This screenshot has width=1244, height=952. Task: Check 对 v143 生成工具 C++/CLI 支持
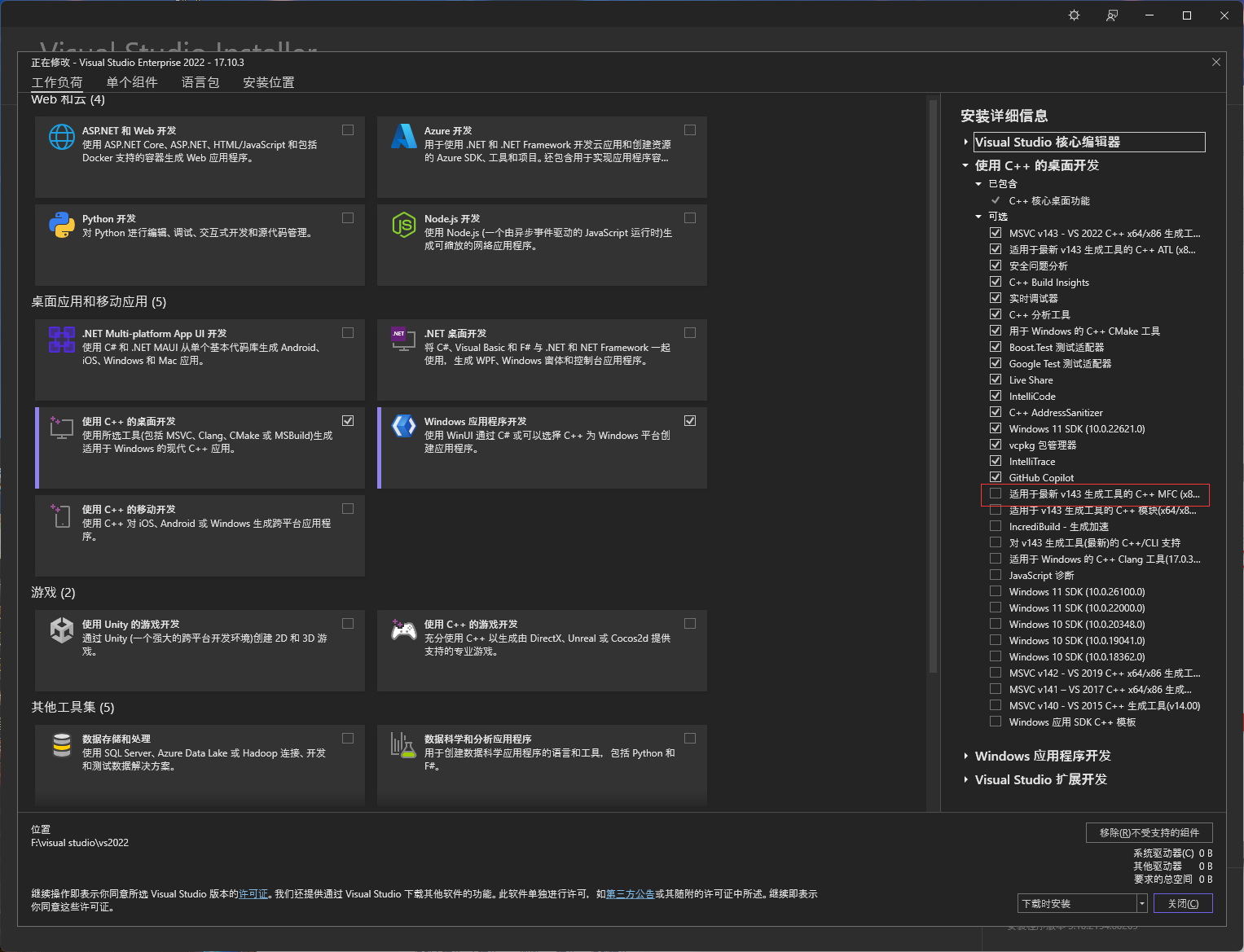pos(996,542)
